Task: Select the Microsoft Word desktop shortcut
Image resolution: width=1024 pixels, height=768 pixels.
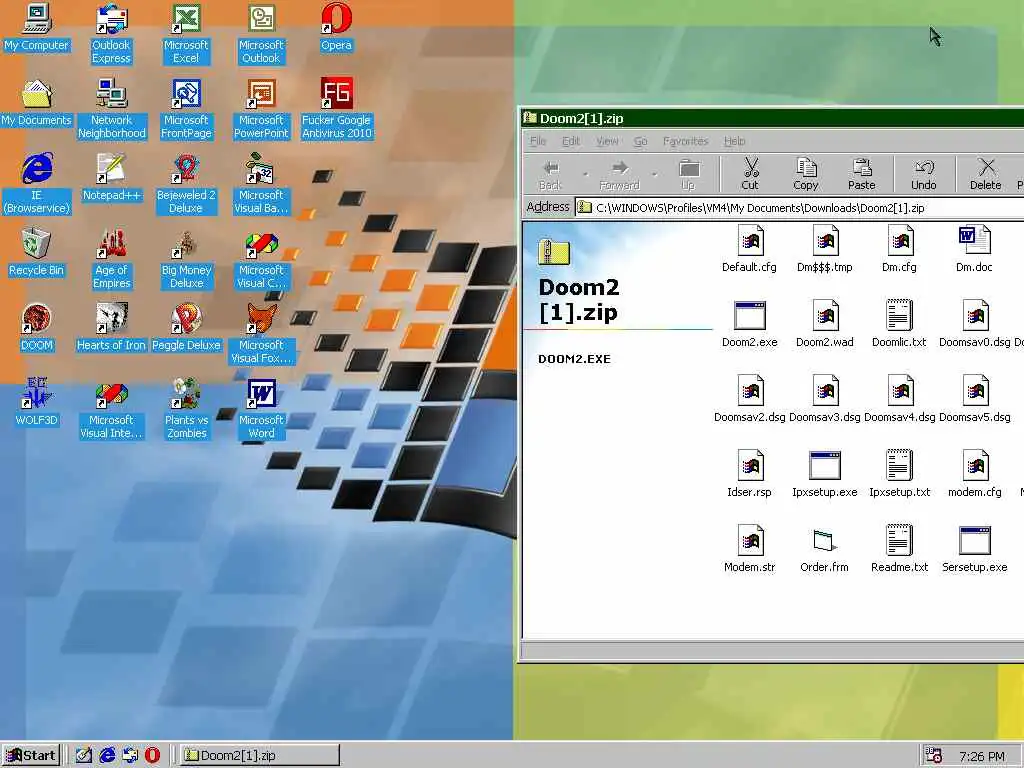Action: [x=261, y=408]
